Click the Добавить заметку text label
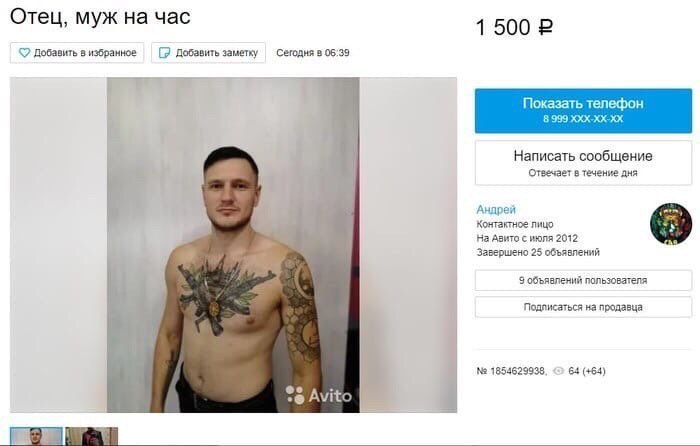Screen dimensions: 700x446 coord(217,53)
